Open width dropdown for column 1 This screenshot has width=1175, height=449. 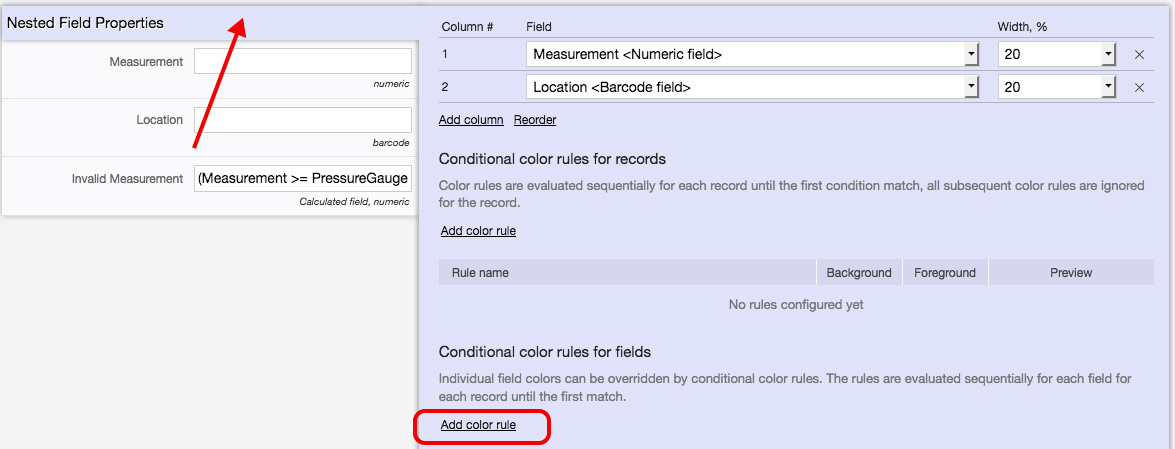1107,55
